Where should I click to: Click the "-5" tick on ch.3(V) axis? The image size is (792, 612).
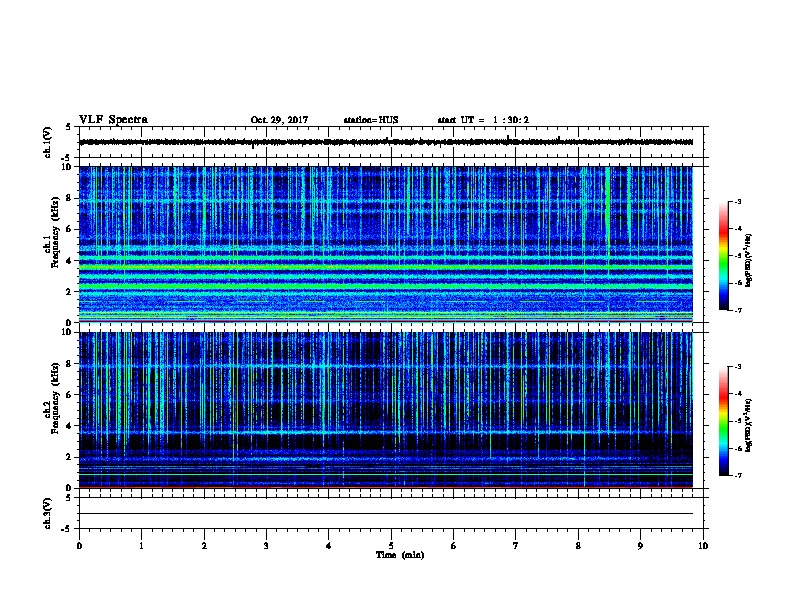pyautogui.click(x=67, y=529)
